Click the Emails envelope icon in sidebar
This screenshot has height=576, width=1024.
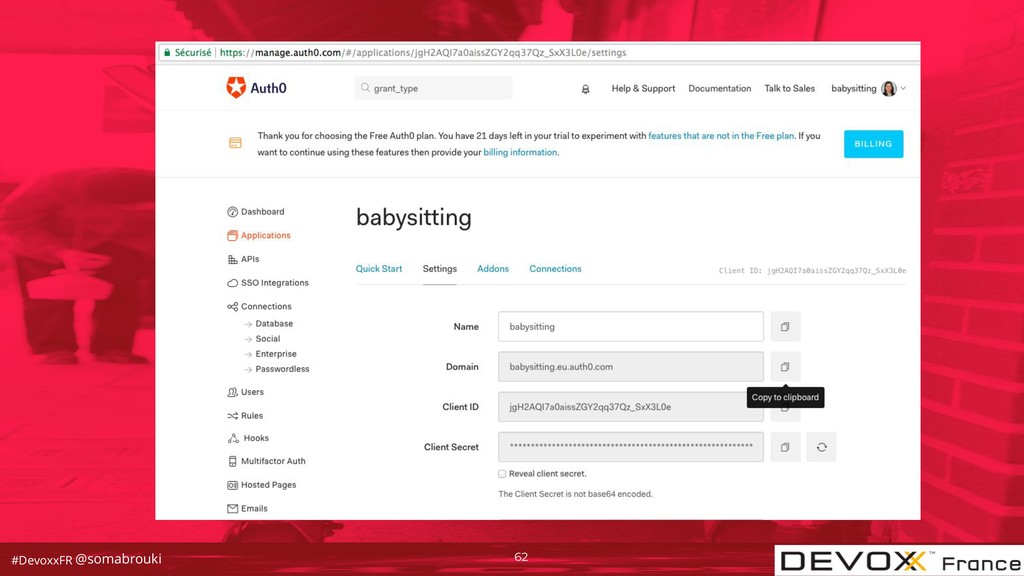click(232, 508)
